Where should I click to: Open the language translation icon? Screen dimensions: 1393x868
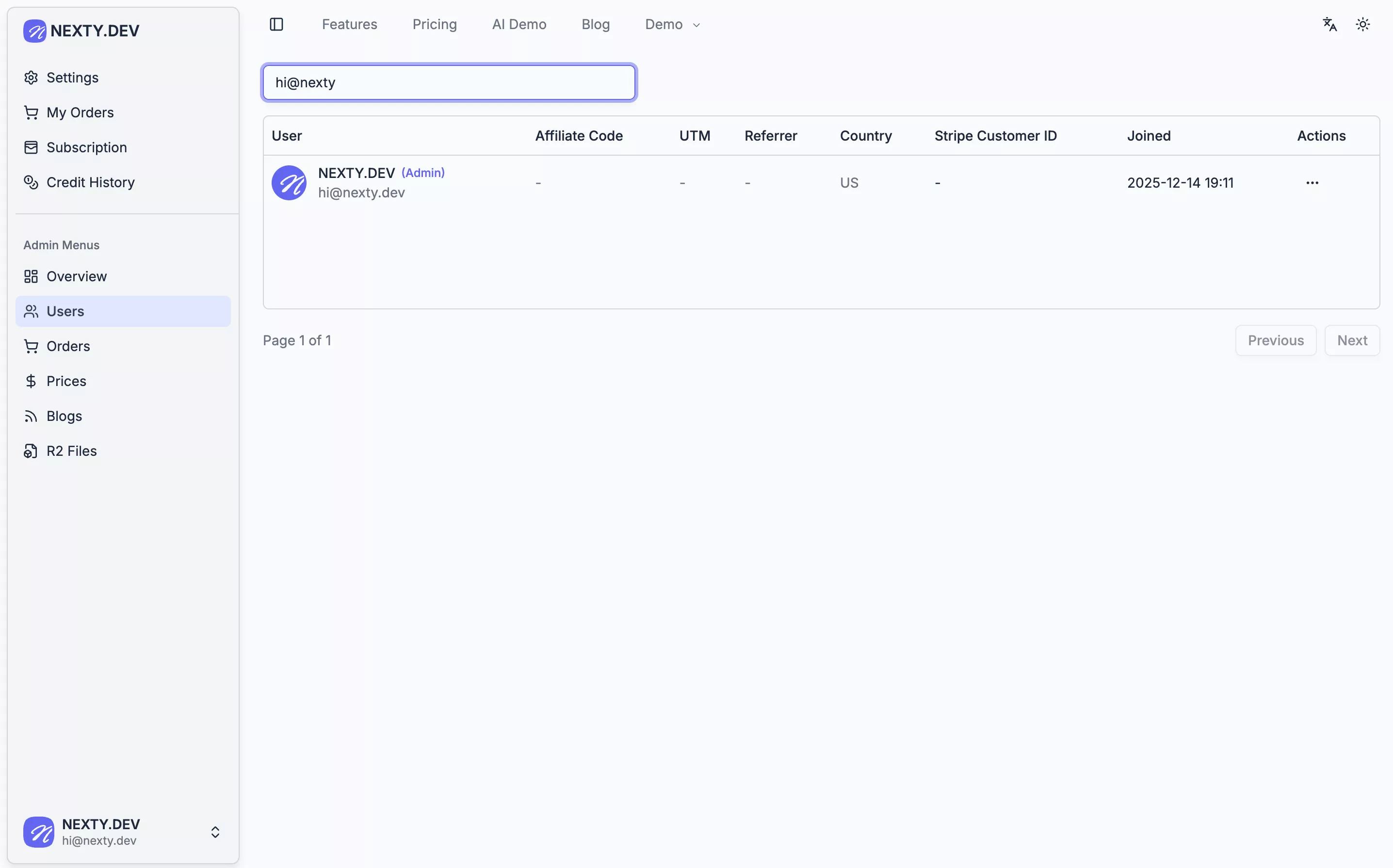[x=1330, y=24]
